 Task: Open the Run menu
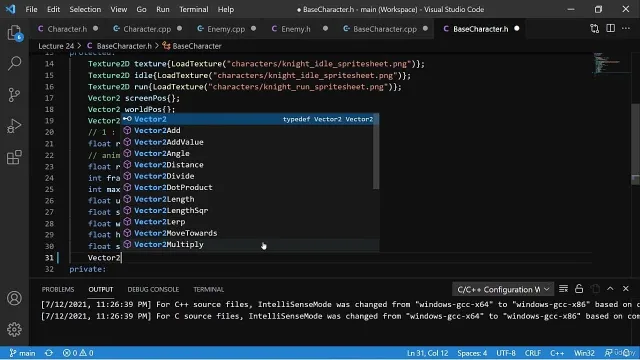point(163,9)
